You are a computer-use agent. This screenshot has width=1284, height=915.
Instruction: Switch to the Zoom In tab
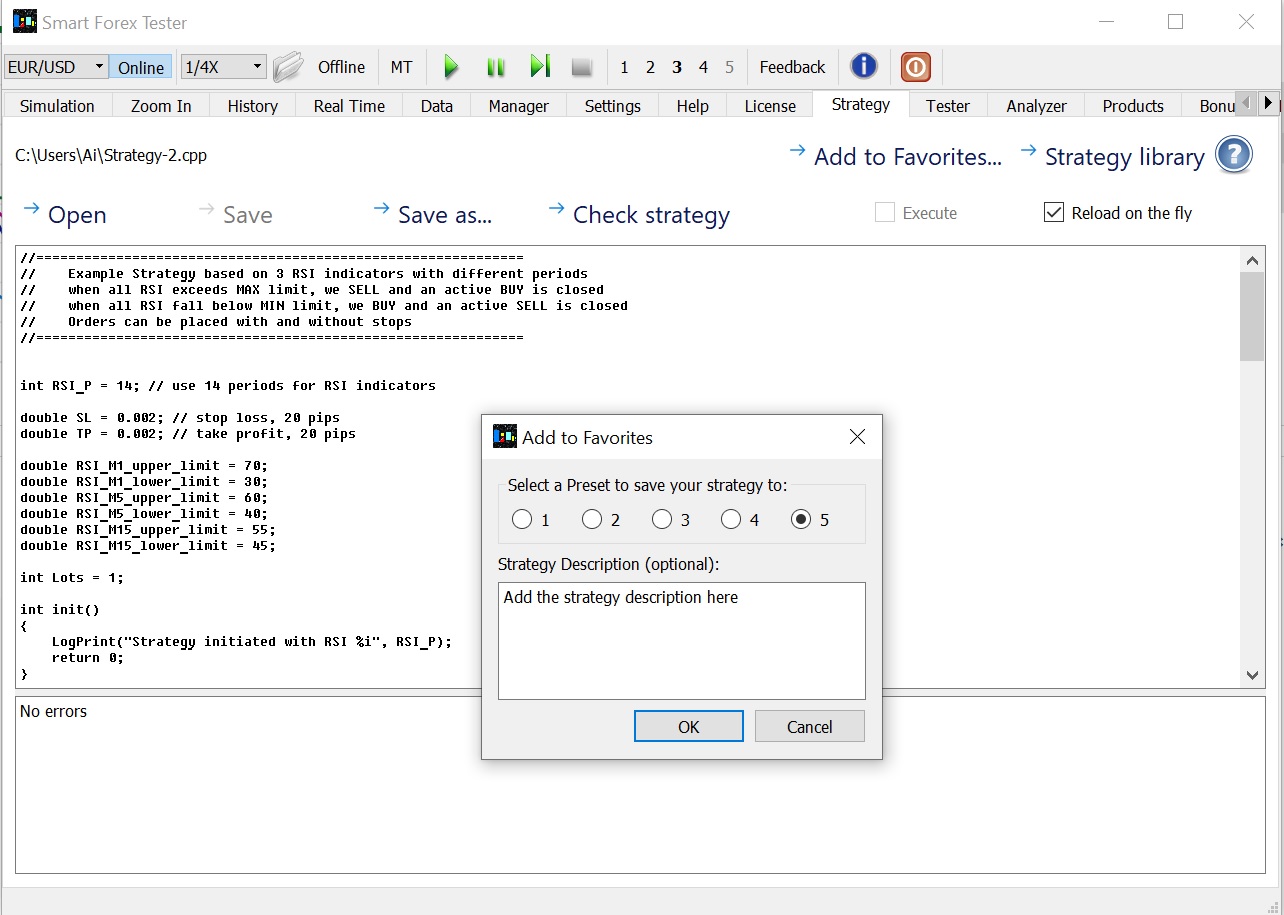(161, 106)
